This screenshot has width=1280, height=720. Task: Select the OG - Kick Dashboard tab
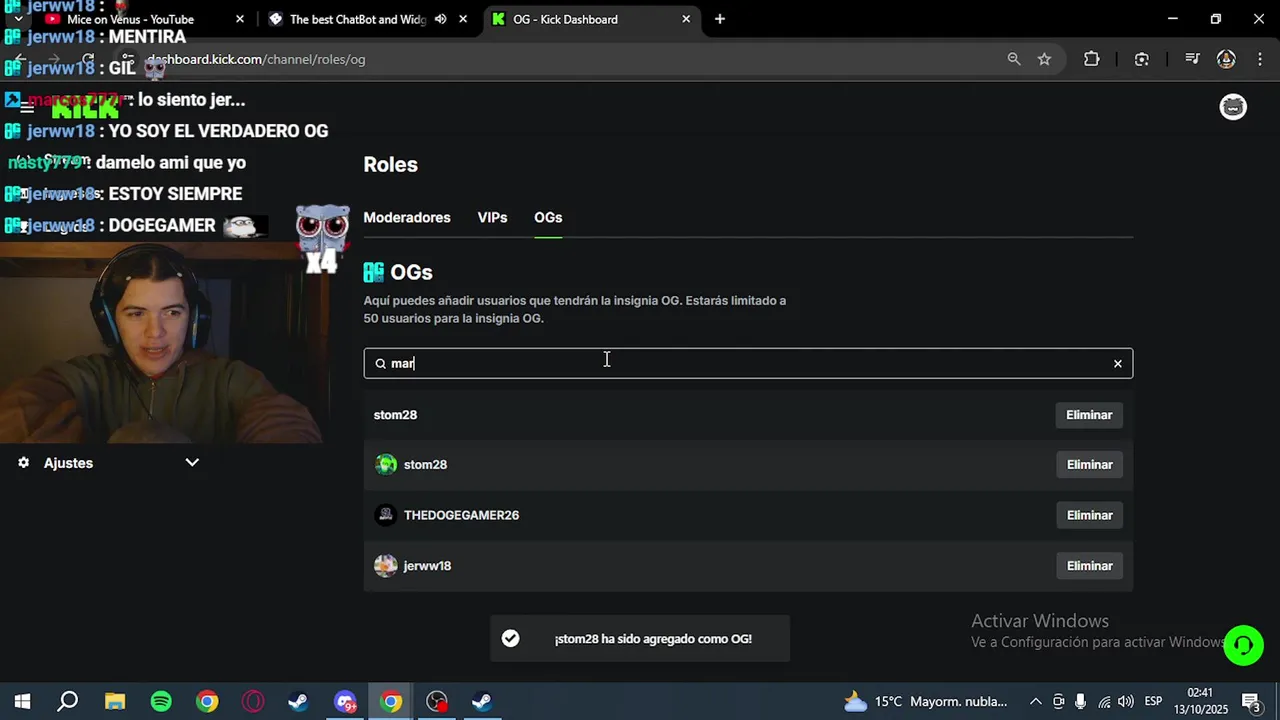point(565,19)
